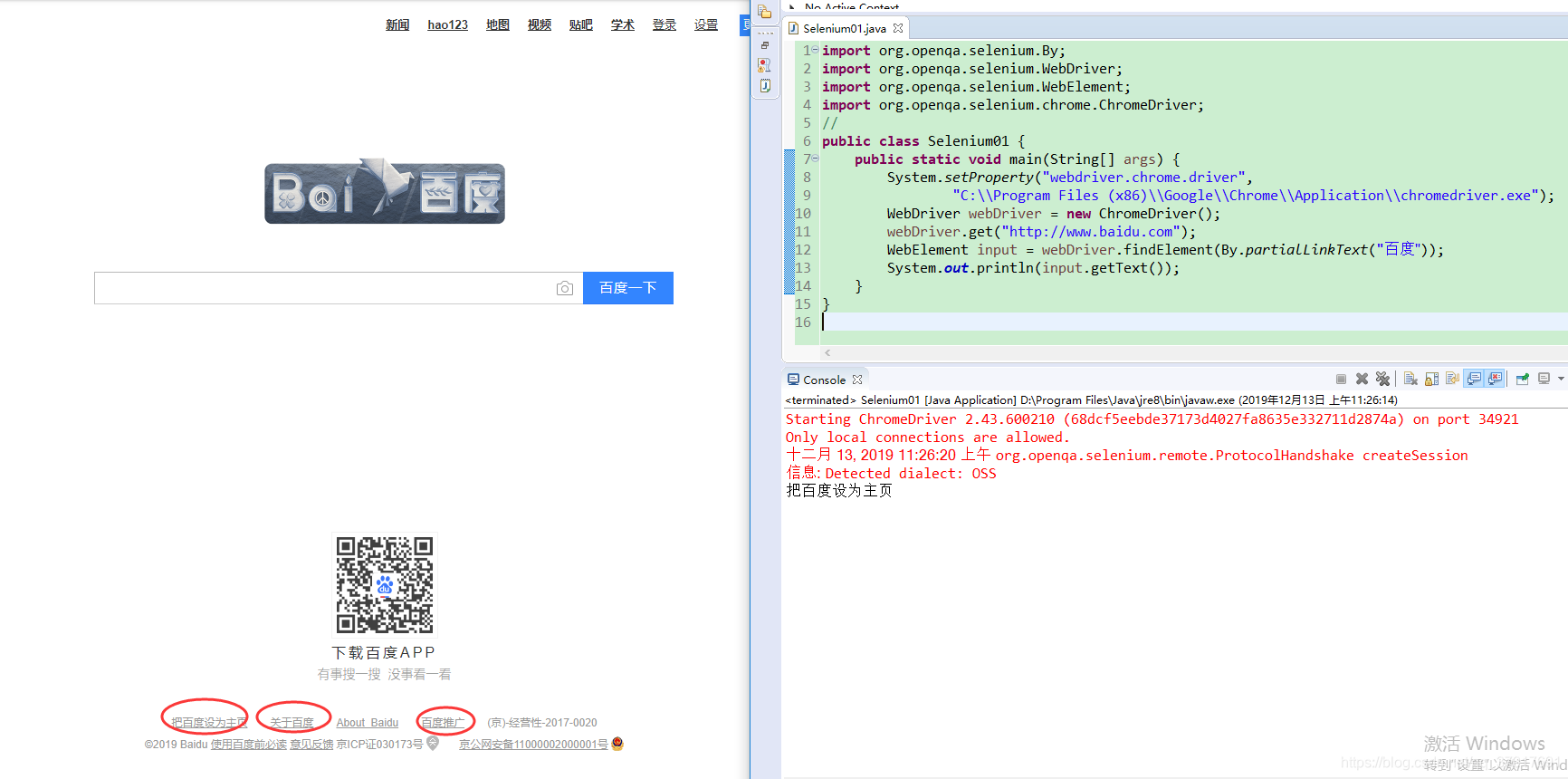Open the 意见反馈 feedback link
Image resolution: width=1568 pixels, height=779 pixels.
tap(311, 745)
